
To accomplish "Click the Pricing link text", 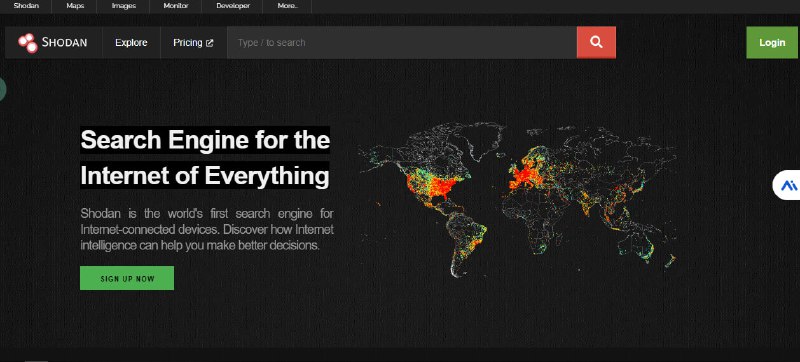I will point(188,43).
